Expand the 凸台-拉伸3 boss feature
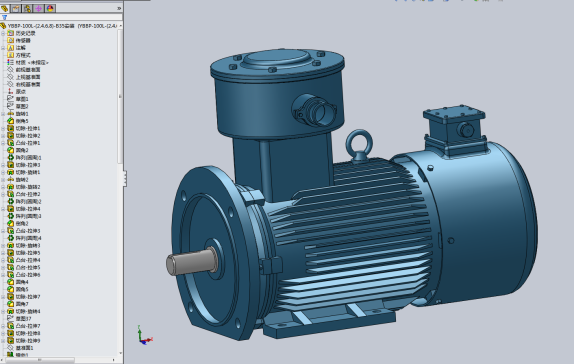This screenshot has height=364, width=574. coord(3,231)
